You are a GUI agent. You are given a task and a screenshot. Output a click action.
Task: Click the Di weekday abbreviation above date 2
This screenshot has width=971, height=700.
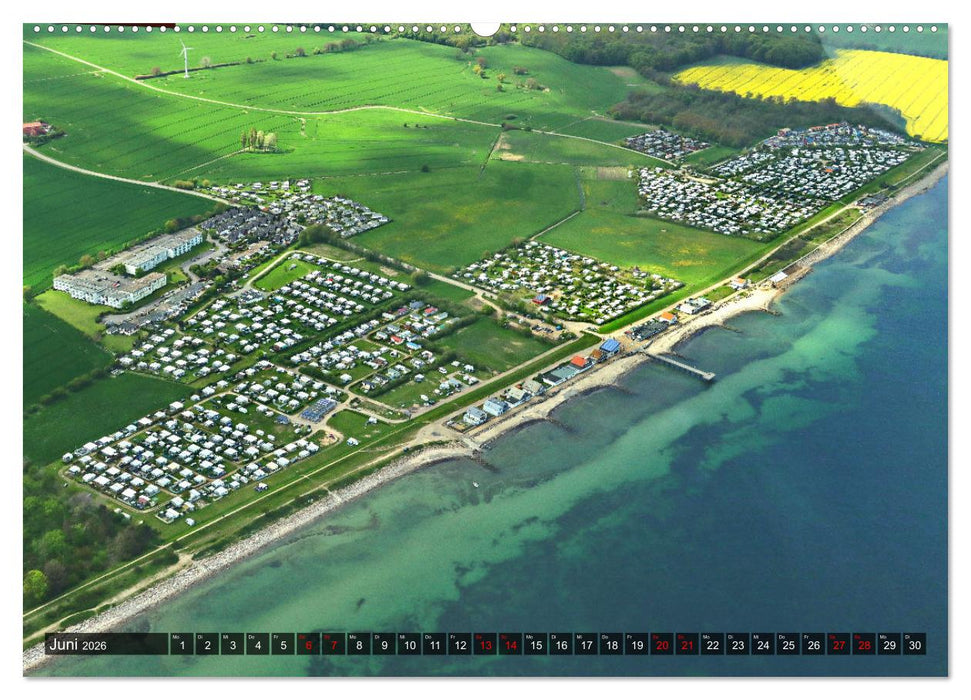[201, 637]
